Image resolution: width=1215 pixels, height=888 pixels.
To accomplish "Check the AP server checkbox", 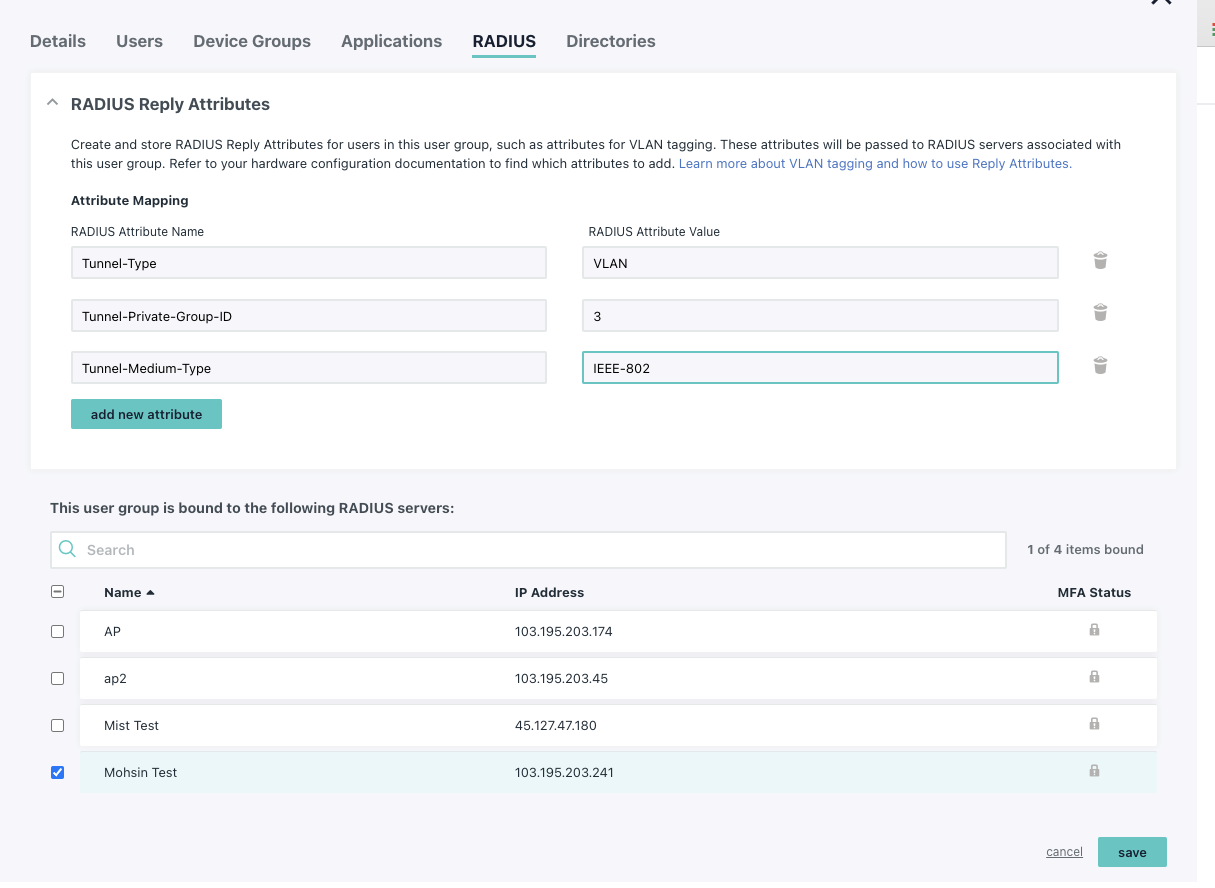I will [x=57, y=632].
